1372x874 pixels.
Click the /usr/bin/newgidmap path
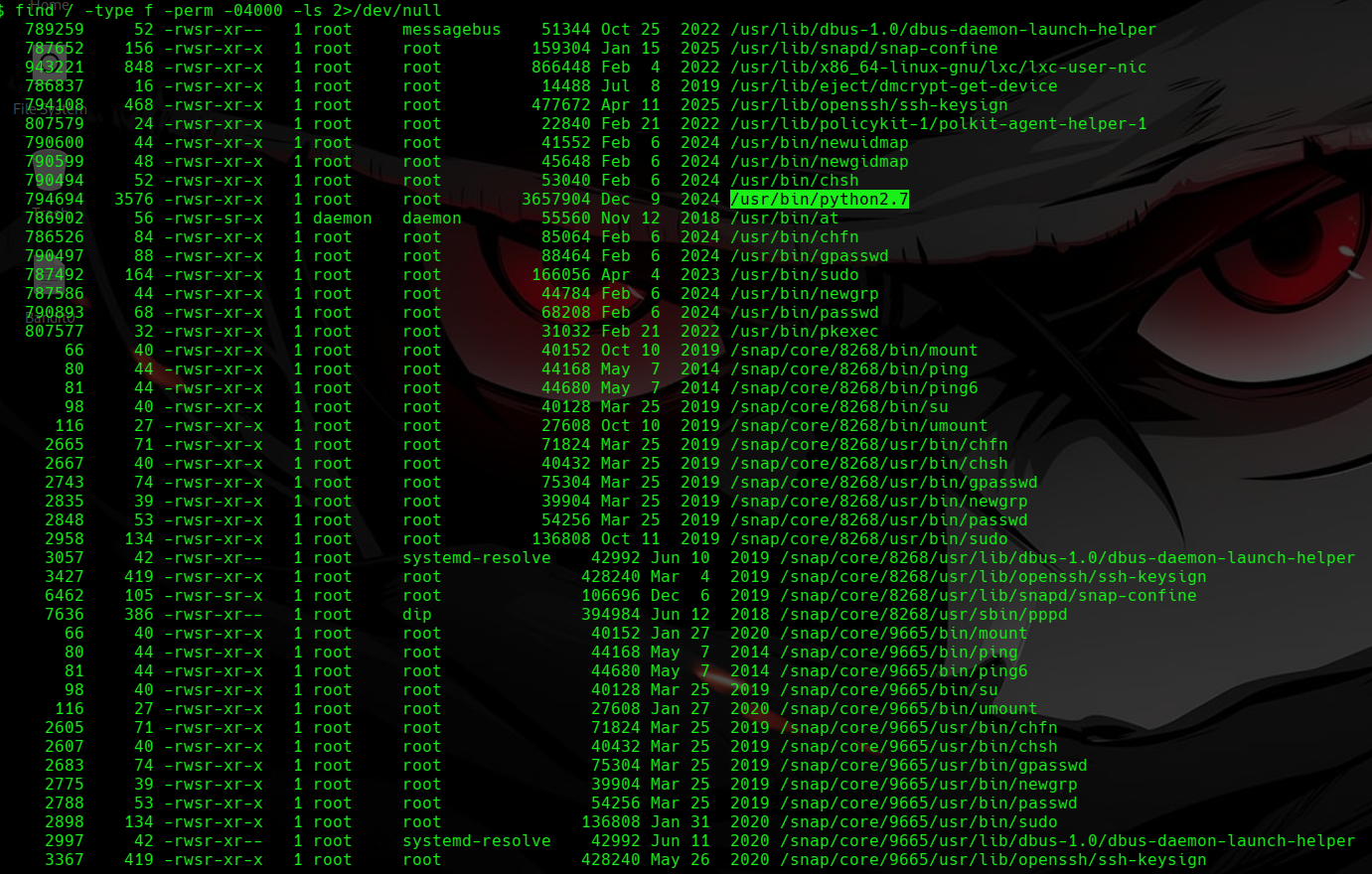820,162
